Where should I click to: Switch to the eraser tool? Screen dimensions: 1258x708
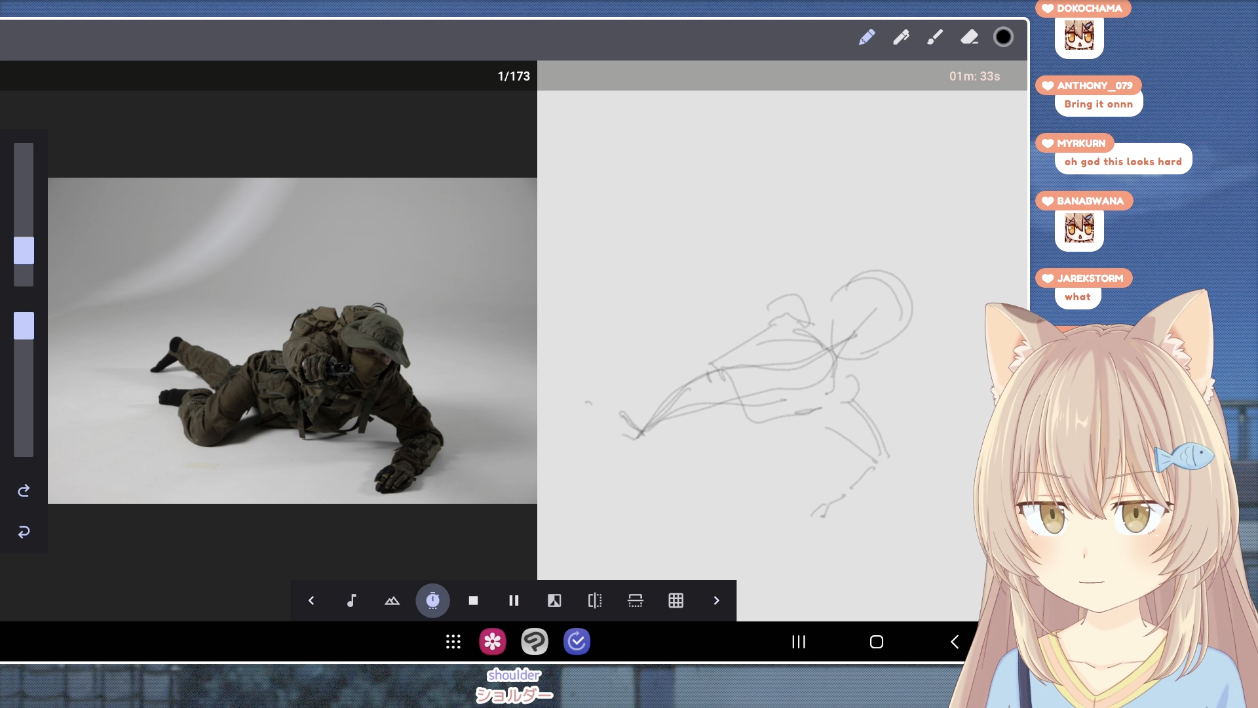click(969, 37)
